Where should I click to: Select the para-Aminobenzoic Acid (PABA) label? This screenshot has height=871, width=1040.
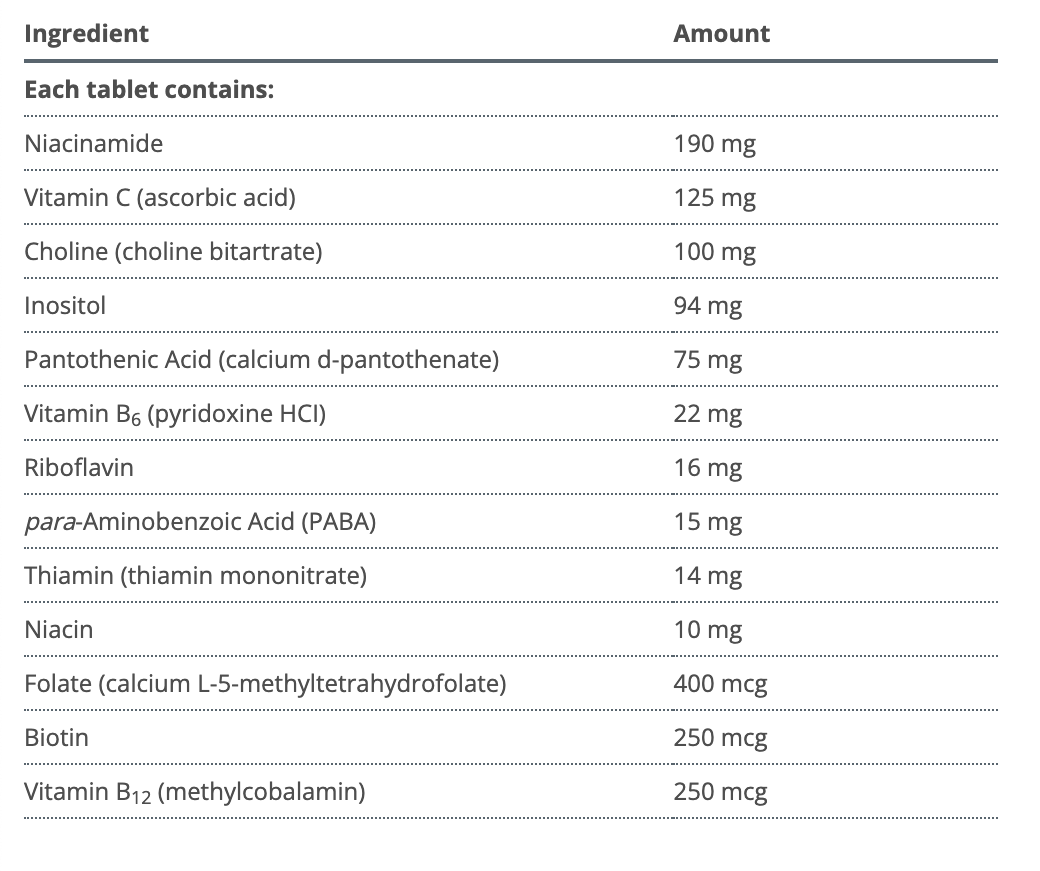tap(200, 521)
